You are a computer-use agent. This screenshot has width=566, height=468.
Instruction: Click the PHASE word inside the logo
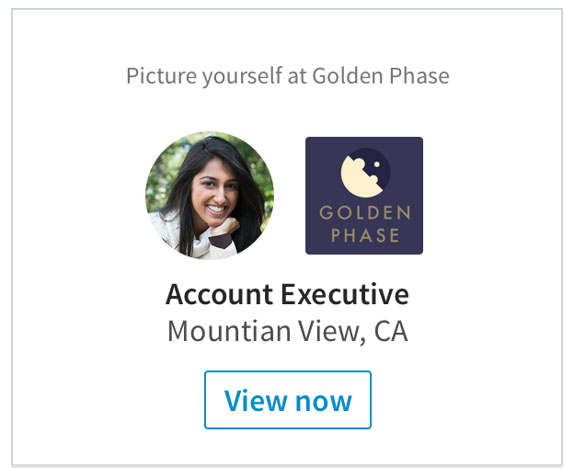pyautogui.click(x=365, y=235)
